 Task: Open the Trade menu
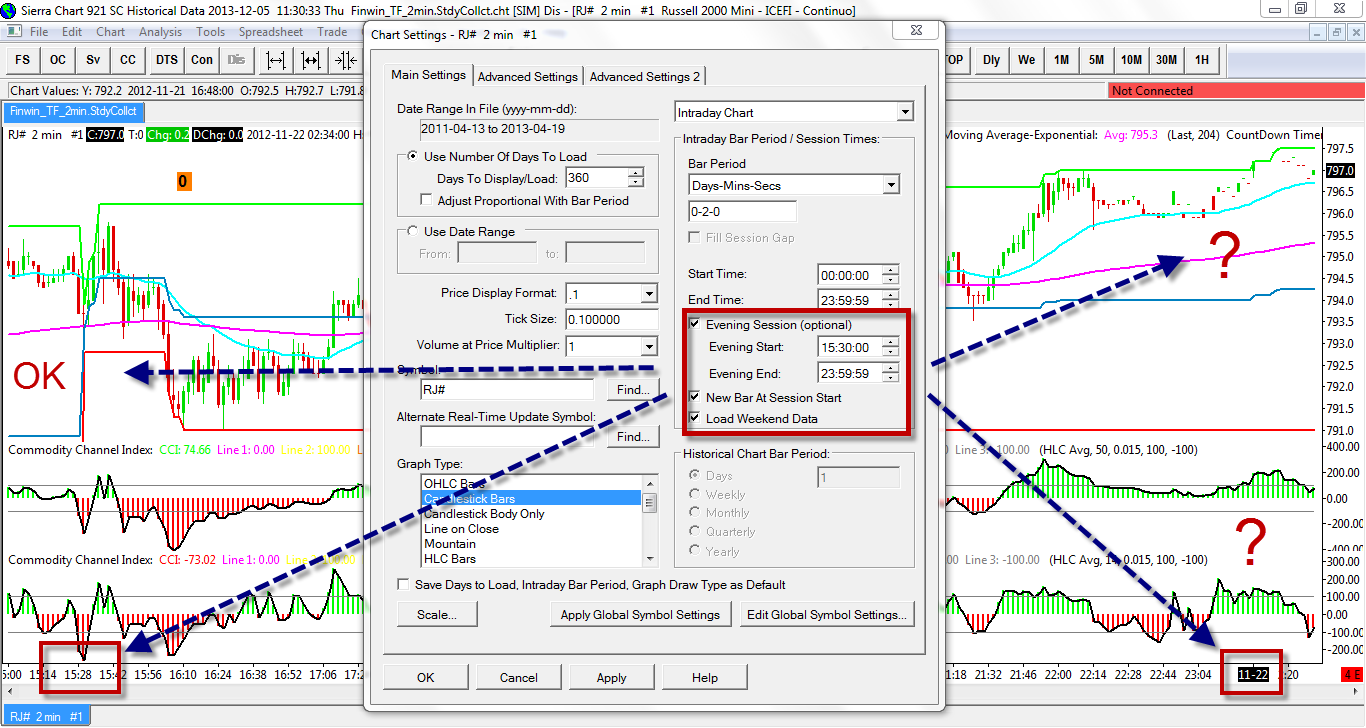[332, 32]
